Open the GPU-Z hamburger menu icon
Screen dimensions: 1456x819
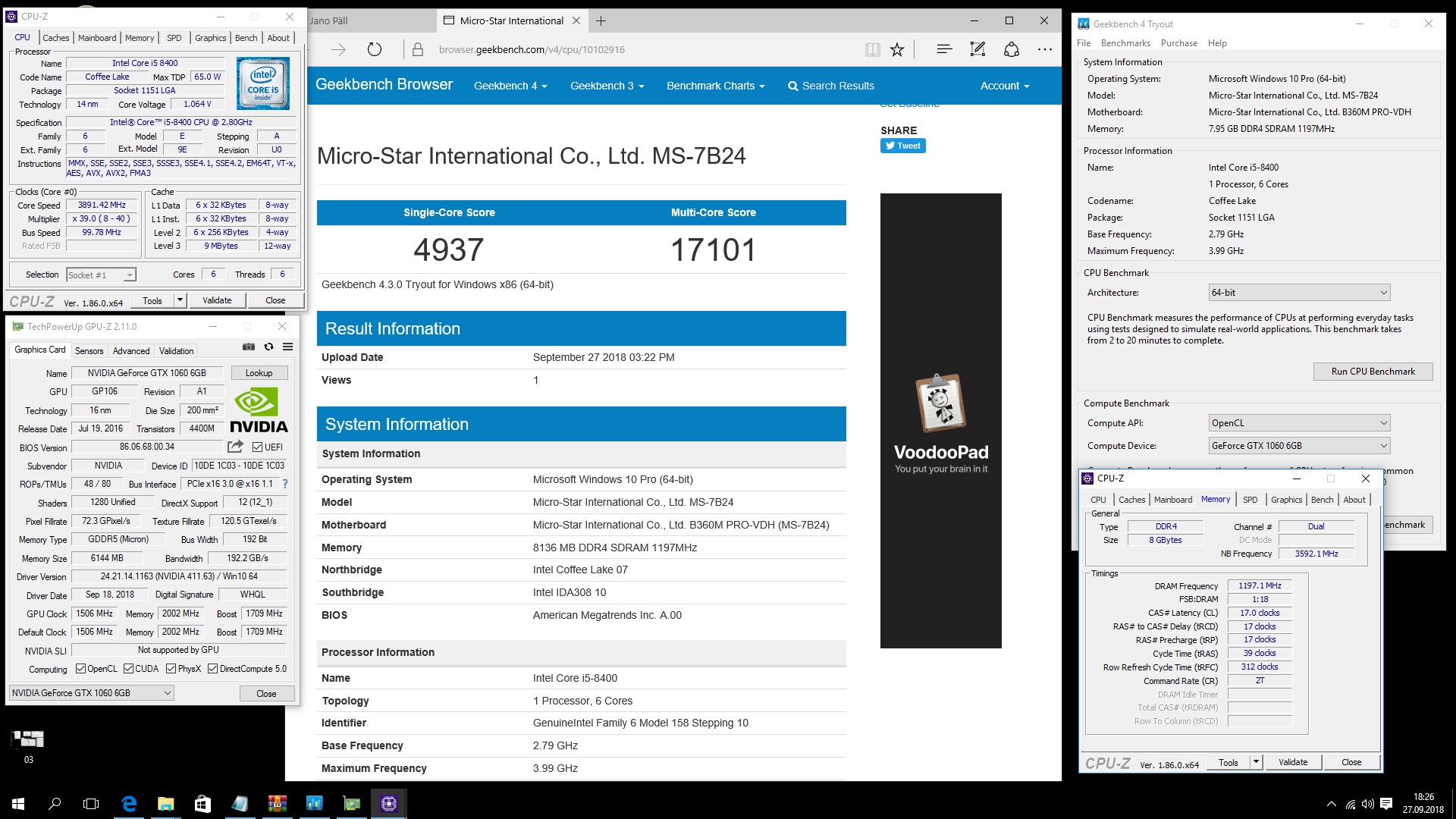288,347
